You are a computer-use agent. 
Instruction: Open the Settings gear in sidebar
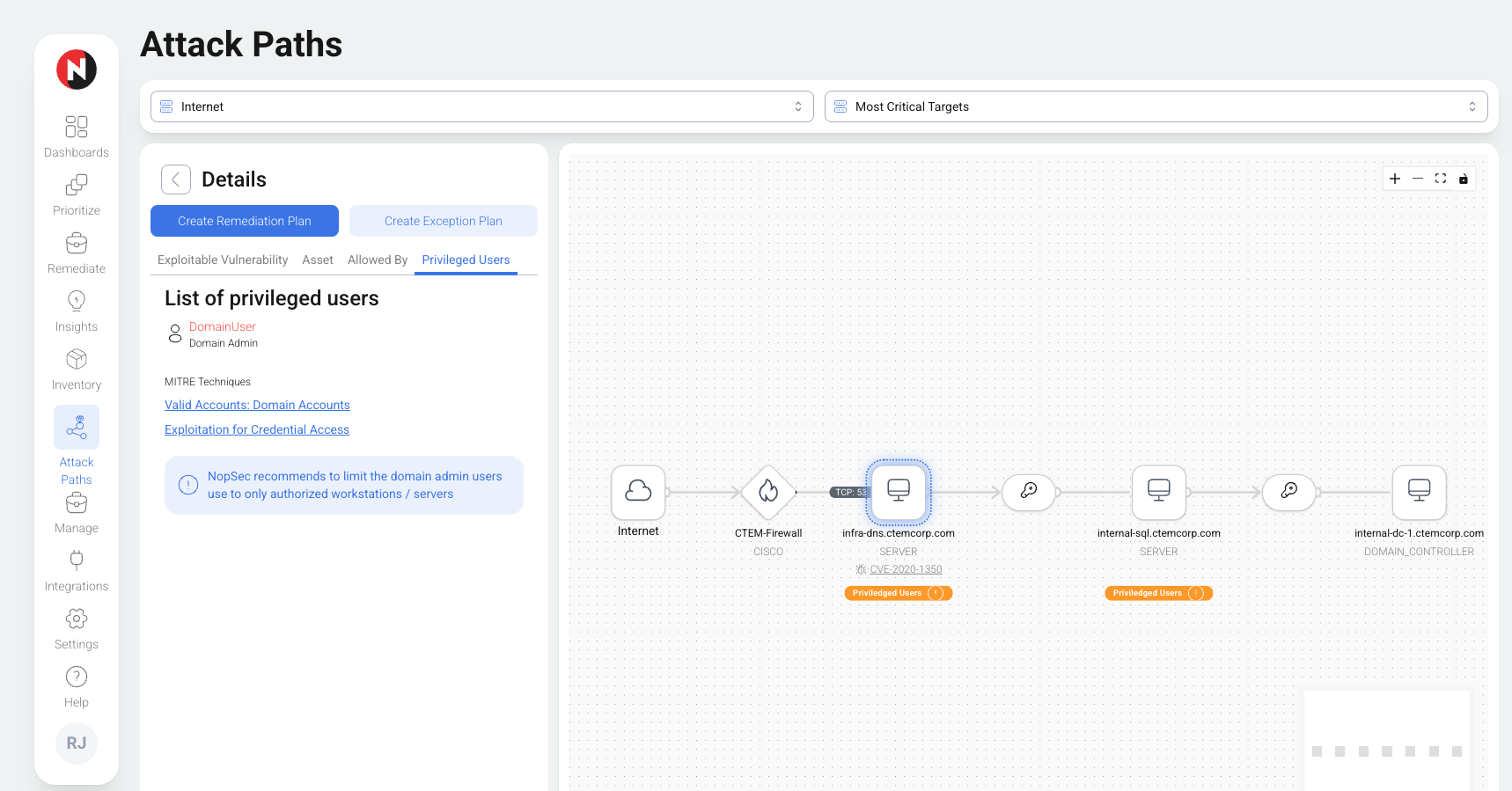pyautogui.click(x=77, y=619)
